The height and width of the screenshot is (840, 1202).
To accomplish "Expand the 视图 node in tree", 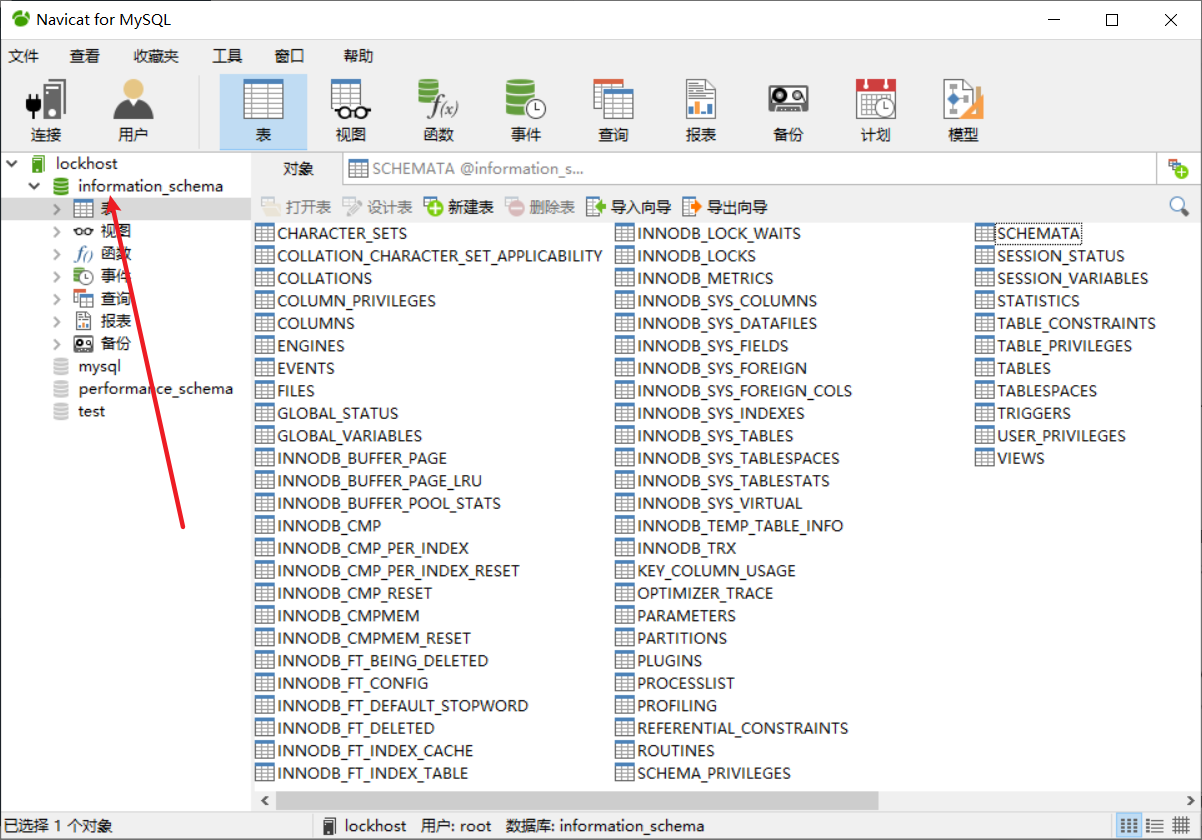I will [x=57, y=231].
